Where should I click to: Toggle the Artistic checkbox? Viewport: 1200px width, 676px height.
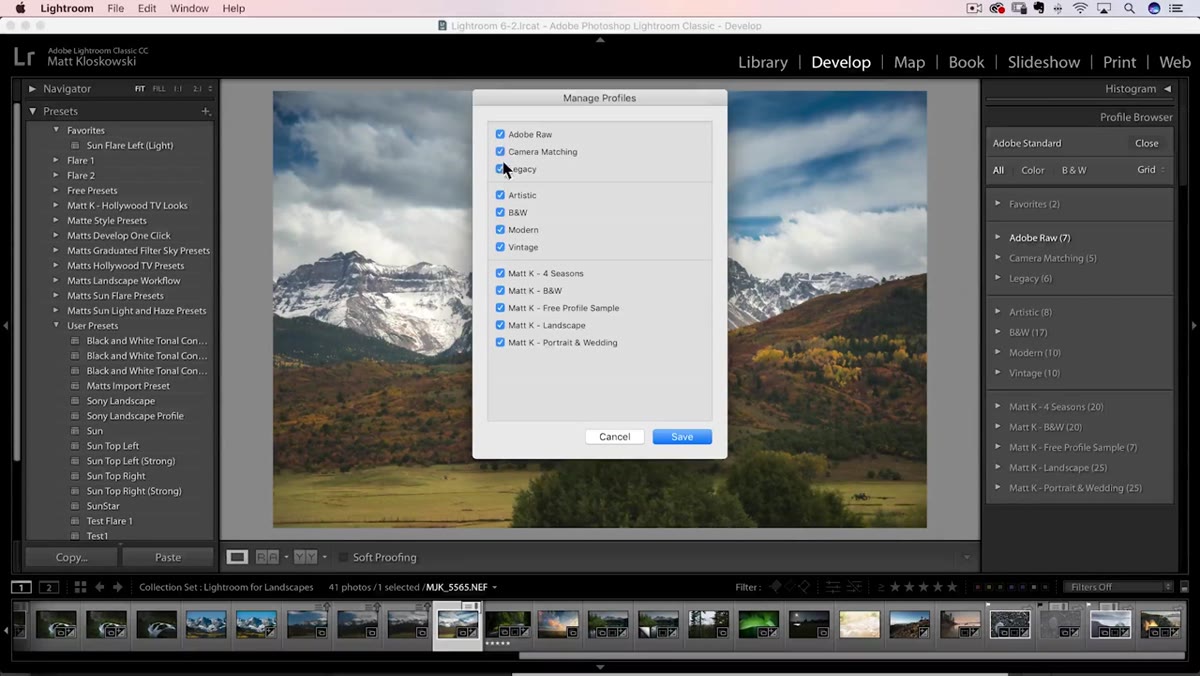(x=500, y=195)
